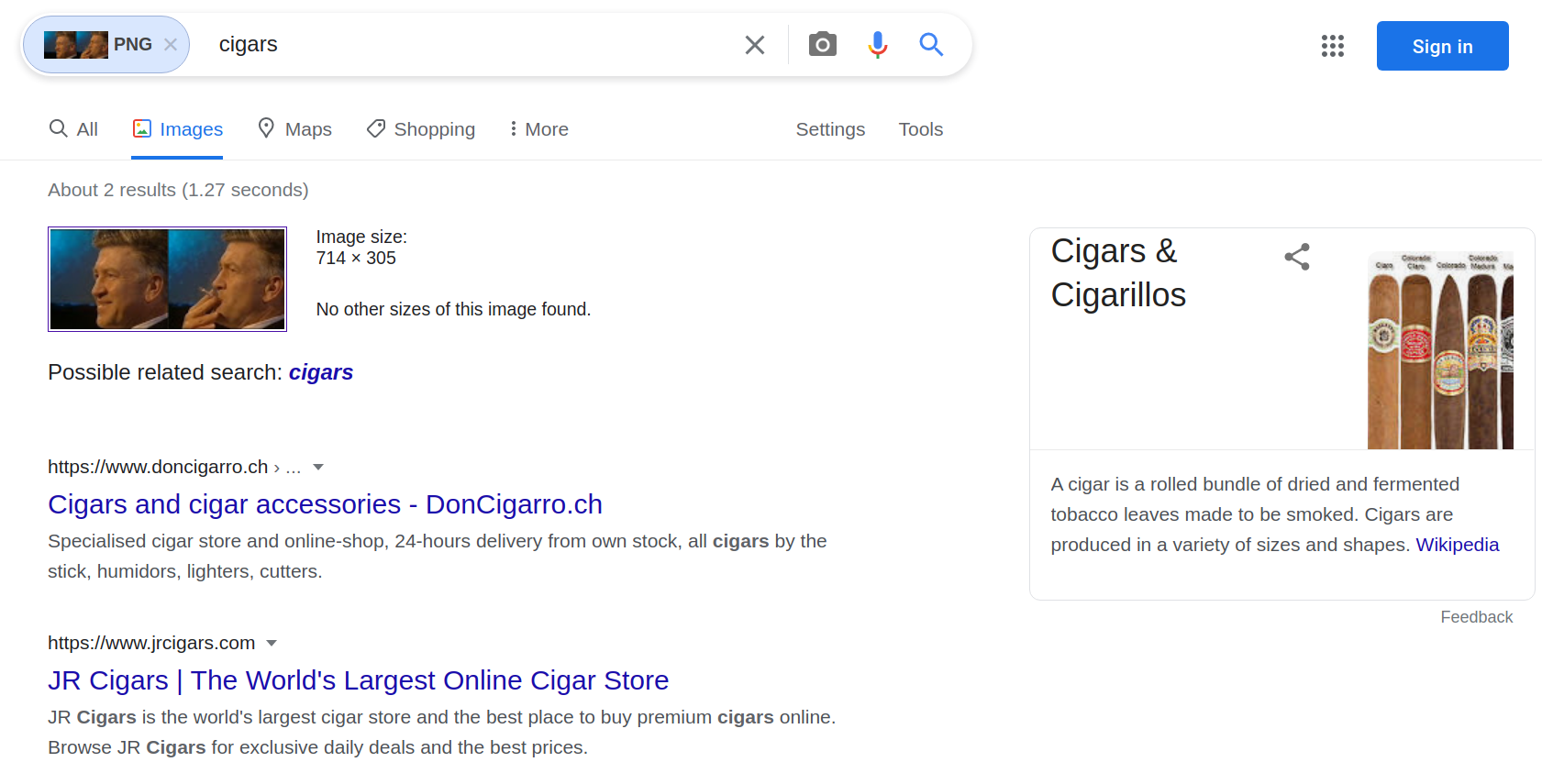The image size is (1542, 784).
Task: Click the uploaded image thumbnail
Action: click(x=167, y=279)
